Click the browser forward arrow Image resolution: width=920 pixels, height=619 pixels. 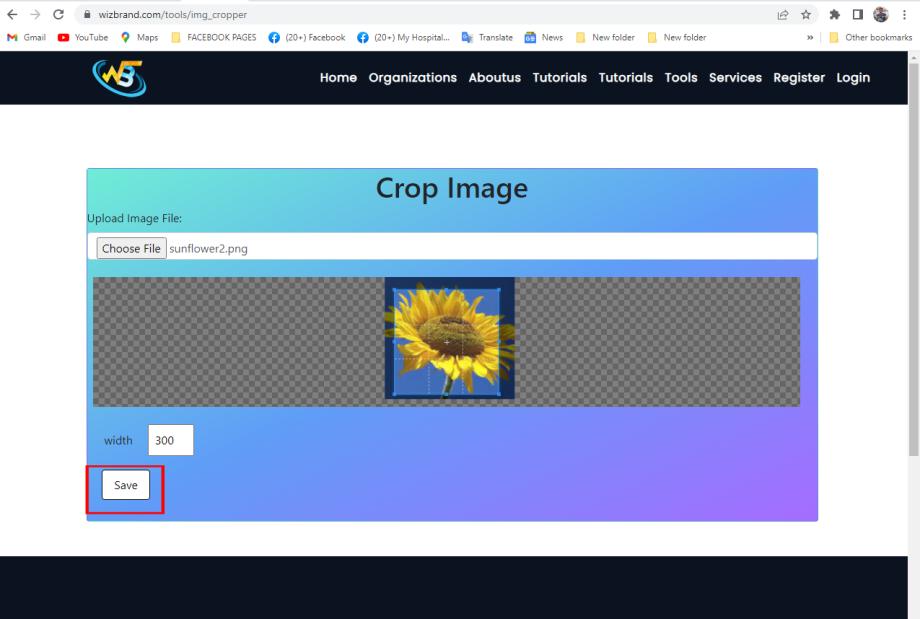pyautogui.click(x=35, y=15)
